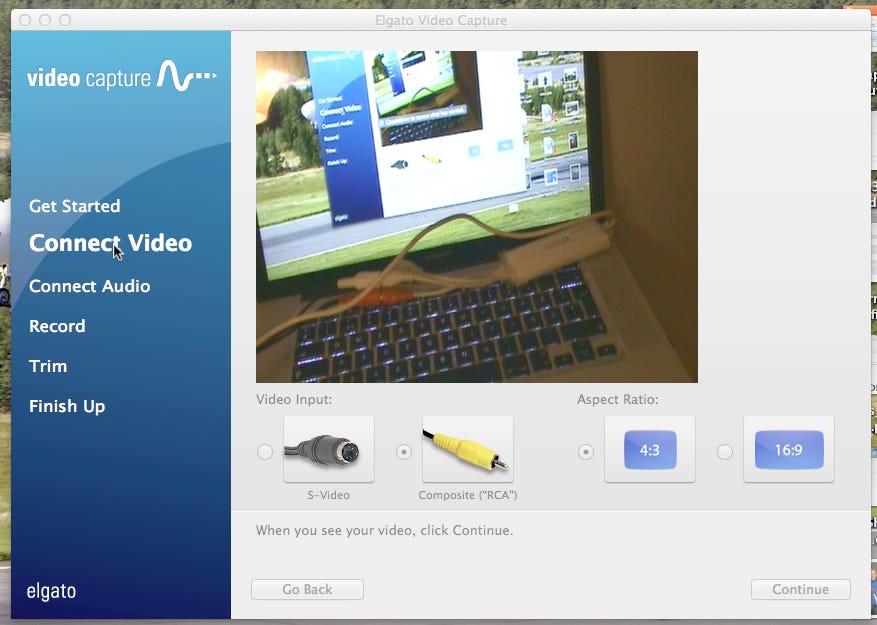Image resolution: width=877 pixels, height=625 pixels.
Task: Select the yellow Composite RCA connector image
Action: coord(468,449)
